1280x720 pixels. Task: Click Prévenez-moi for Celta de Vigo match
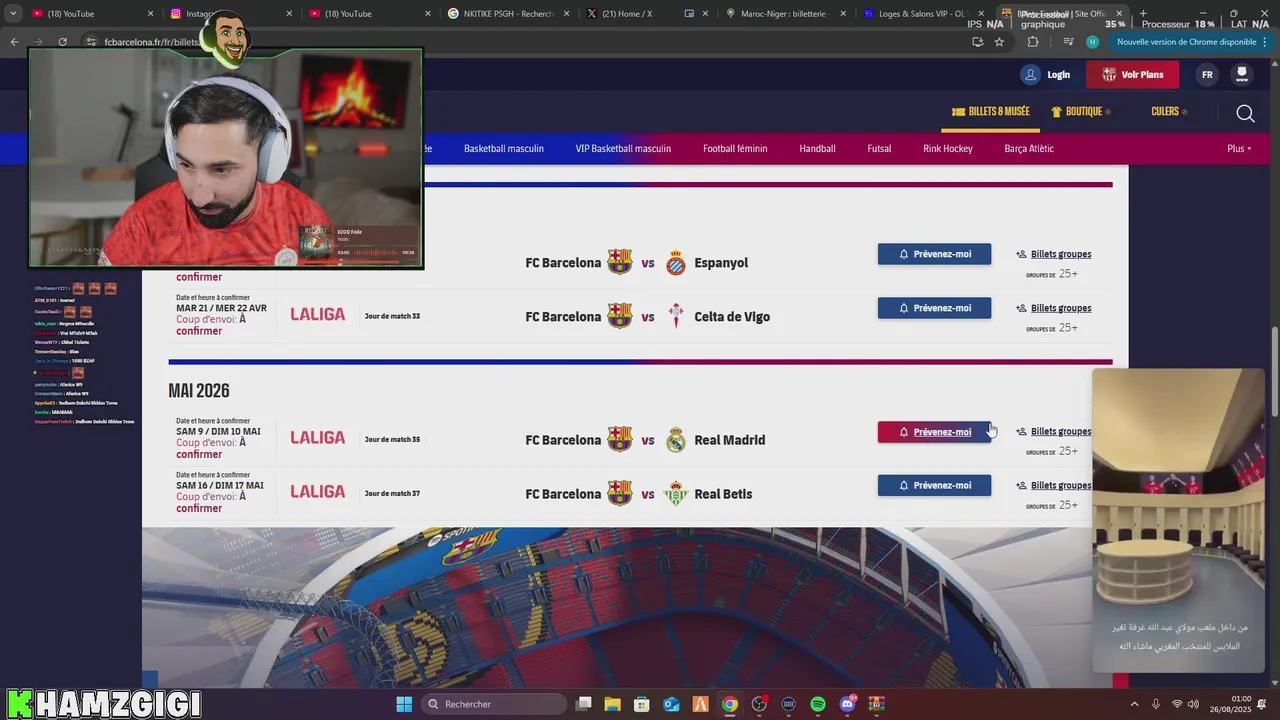pos(934,308)
